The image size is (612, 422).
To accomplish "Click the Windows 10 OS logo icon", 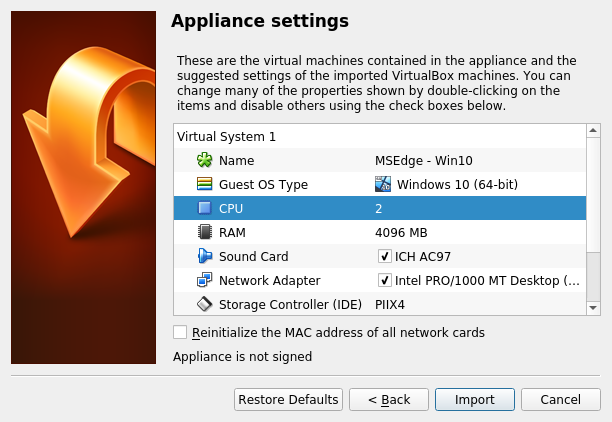I will [x=383, y=184].
